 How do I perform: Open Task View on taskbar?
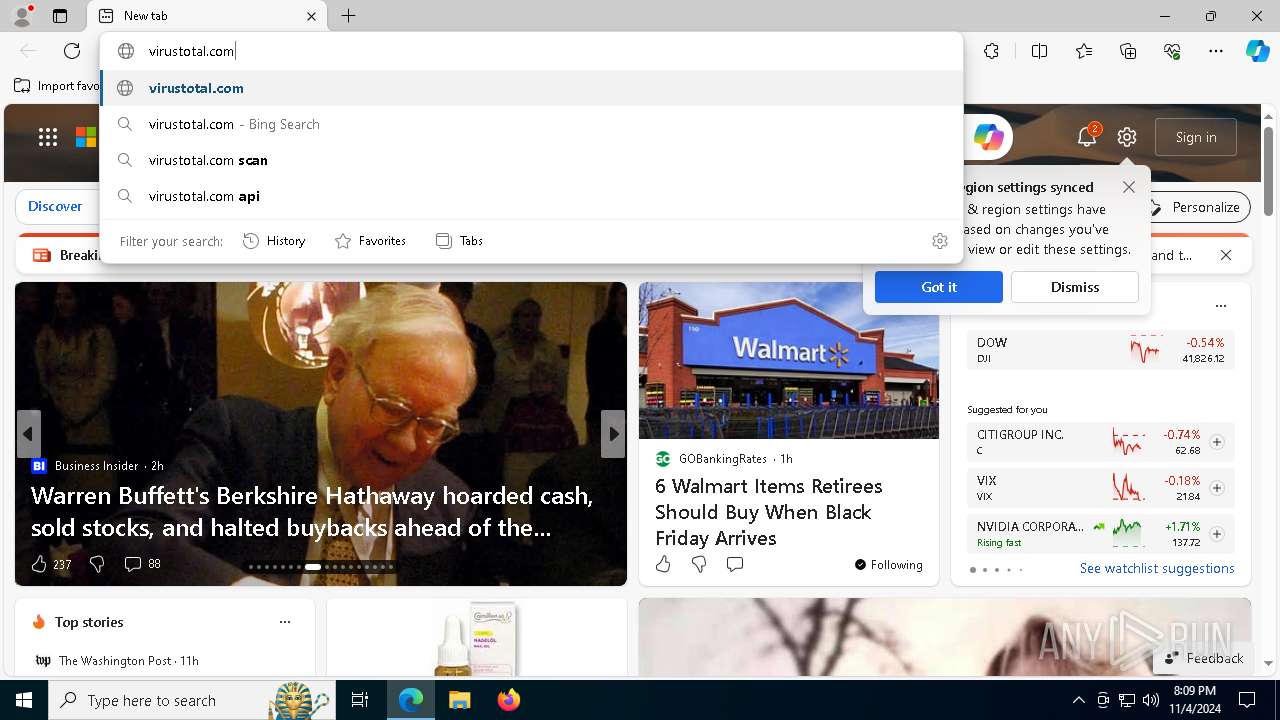(360, 700)
